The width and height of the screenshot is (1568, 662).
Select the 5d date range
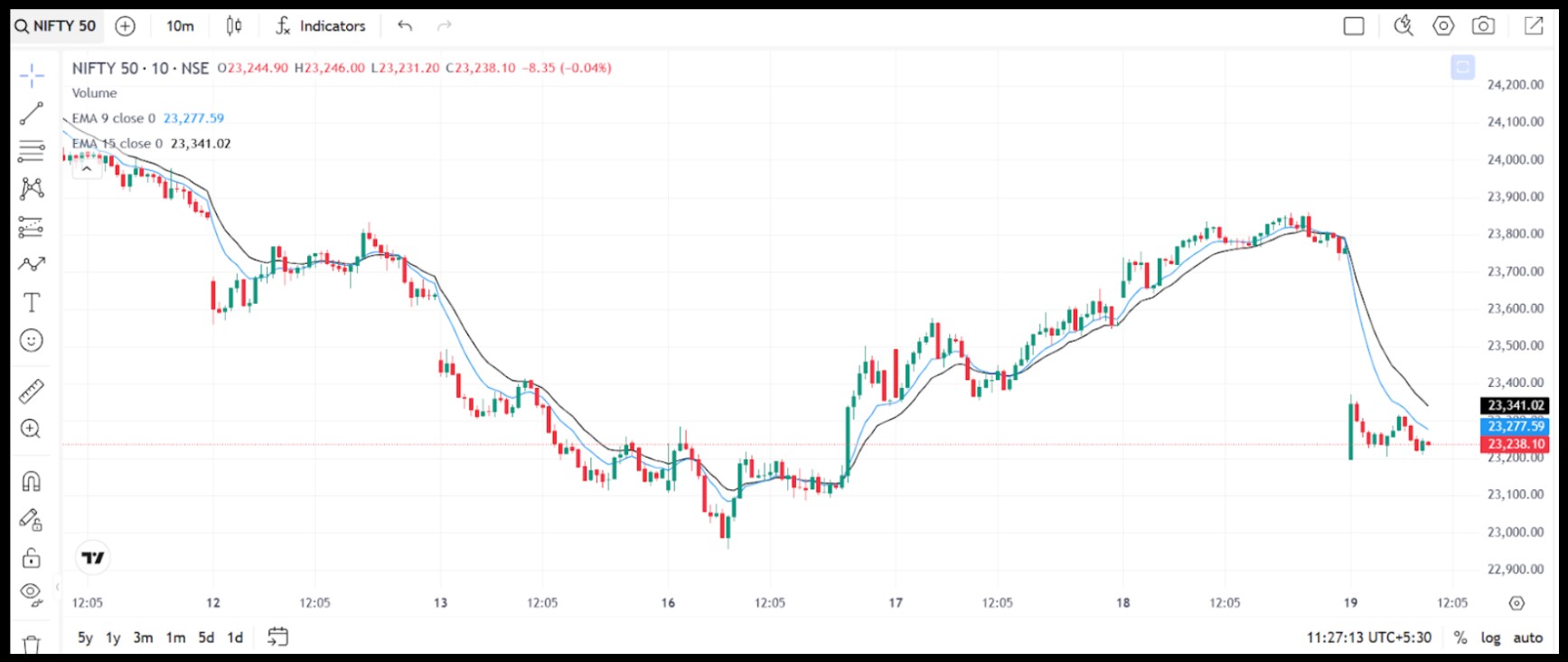point(206,638)
